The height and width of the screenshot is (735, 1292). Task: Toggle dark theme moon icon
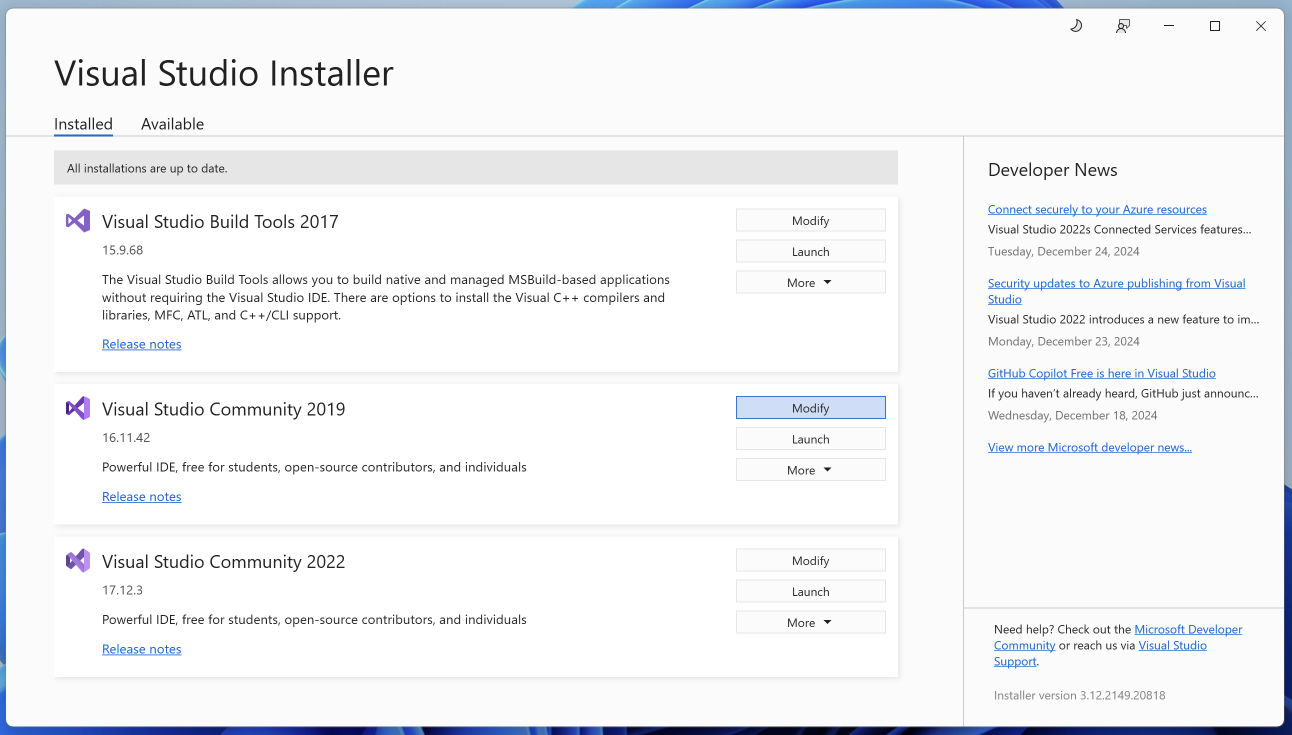(x=1076, y=26)
